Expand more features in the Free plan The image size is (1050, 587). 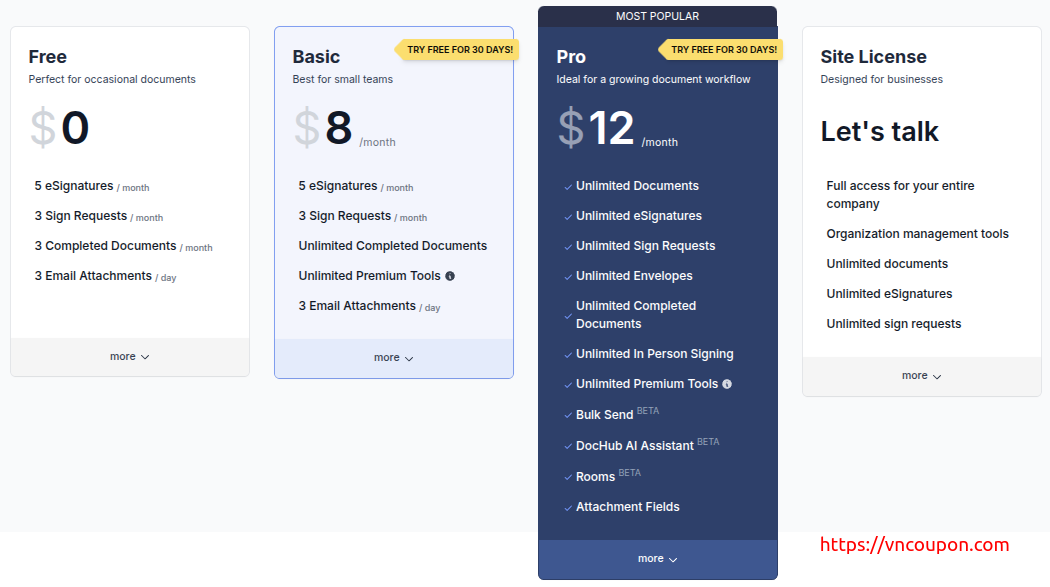(x=130, y=357)
